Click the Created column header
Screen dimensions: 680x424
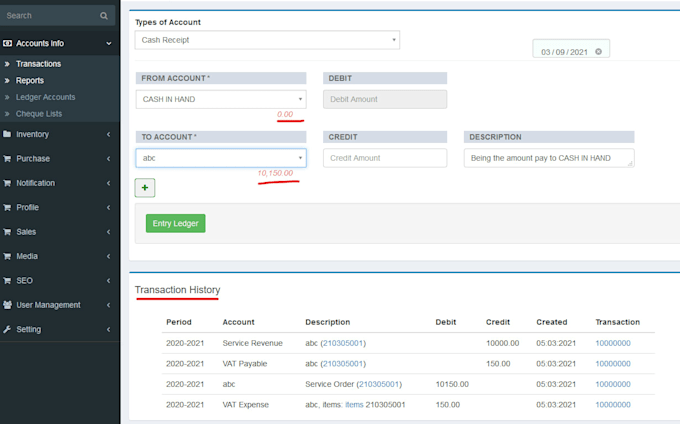552,322
